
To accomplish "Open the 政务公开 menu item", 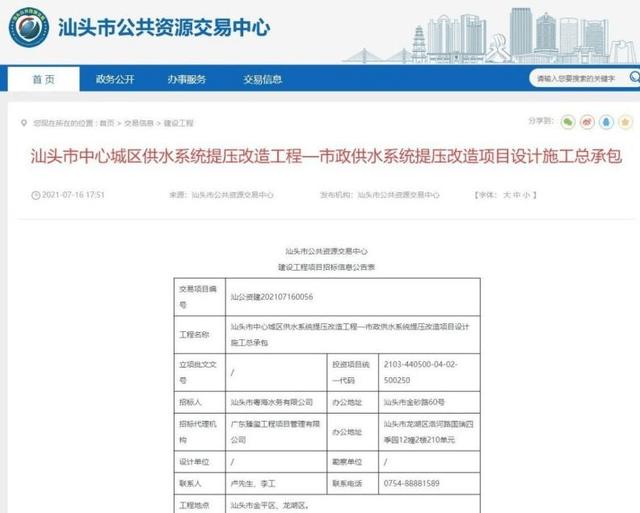I will point(115,79).
